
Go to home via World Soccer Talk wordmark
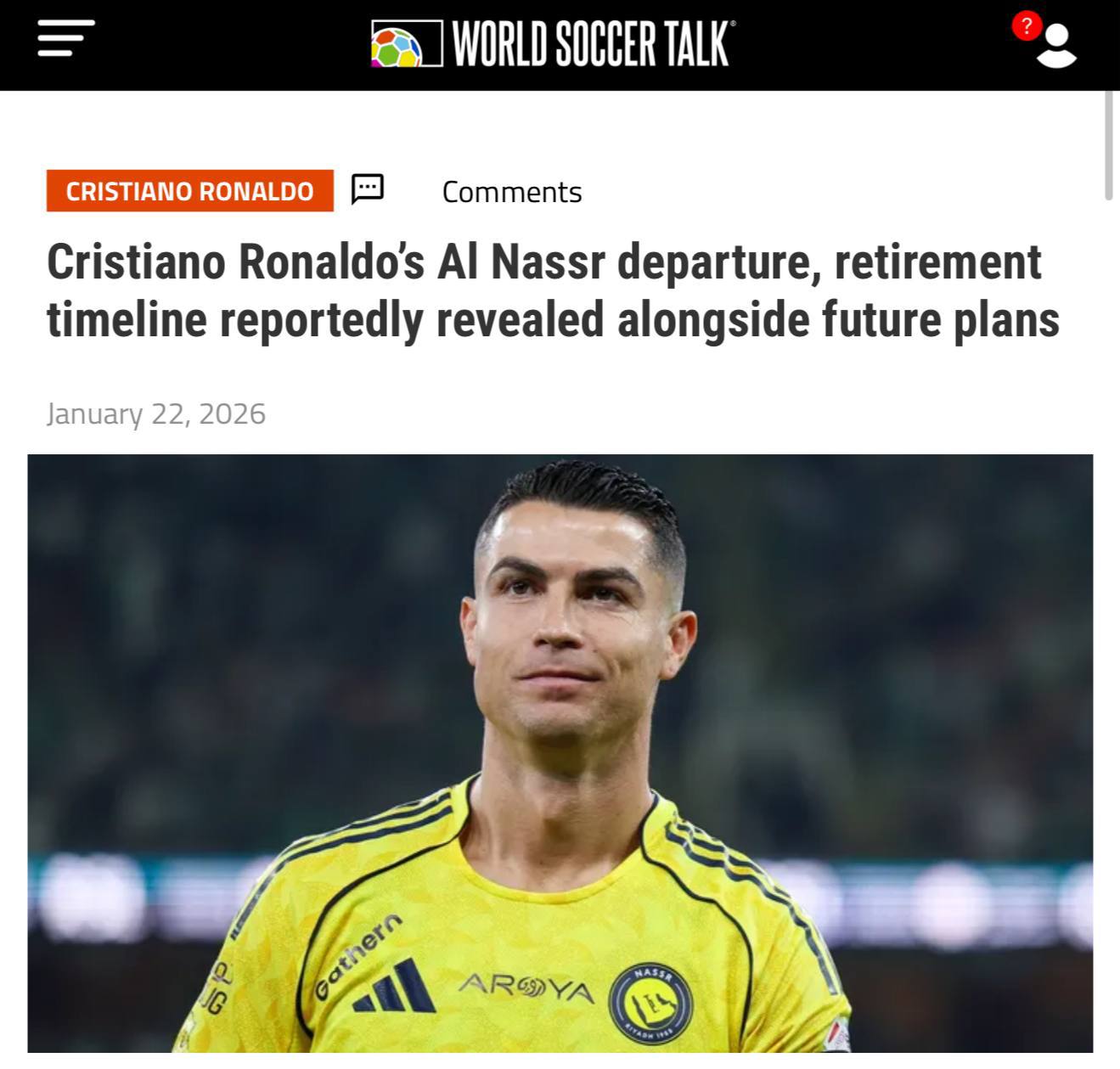[594, 44]
